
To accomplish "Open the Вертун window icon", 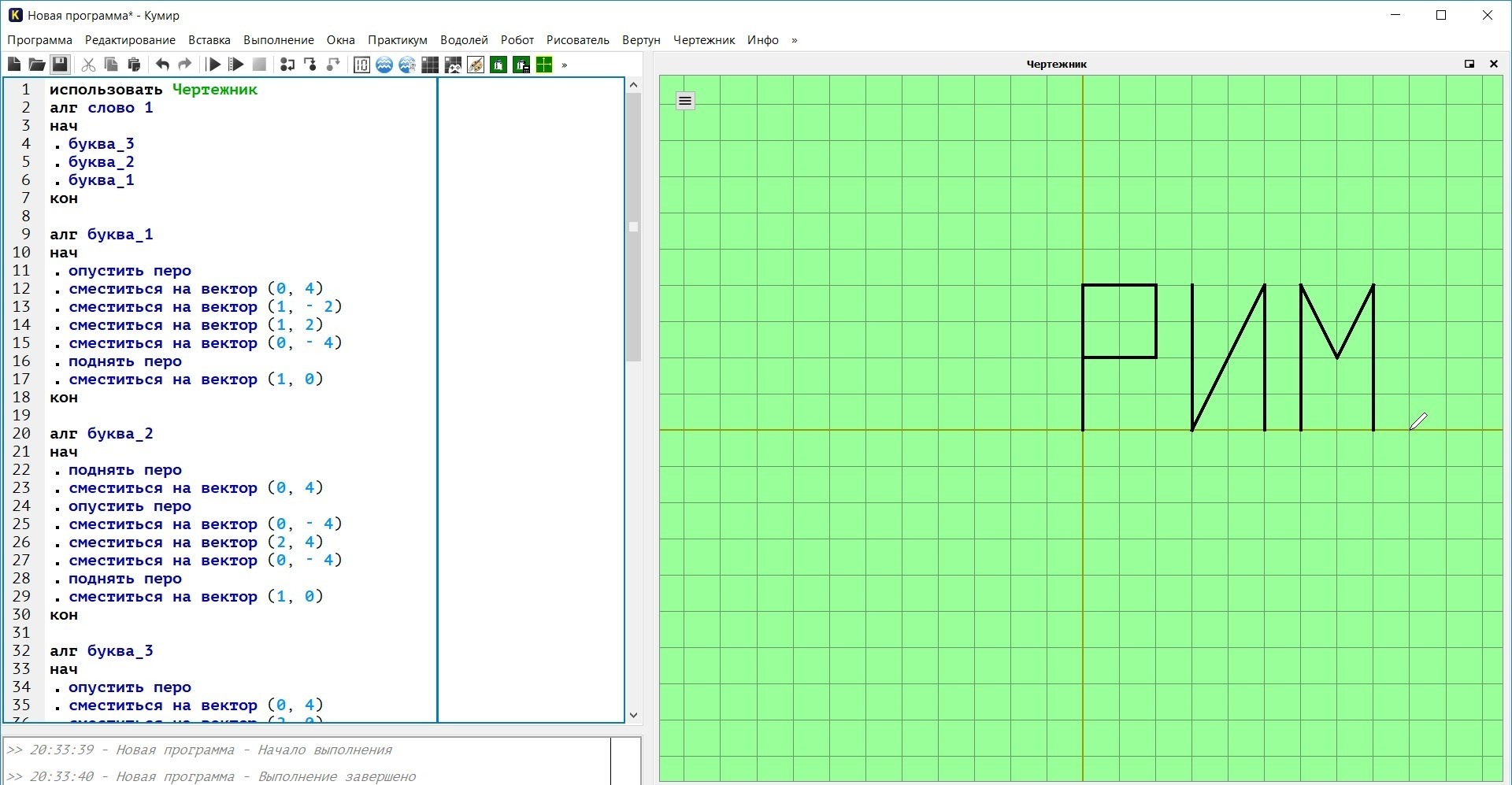I will (x=498, y=65).
